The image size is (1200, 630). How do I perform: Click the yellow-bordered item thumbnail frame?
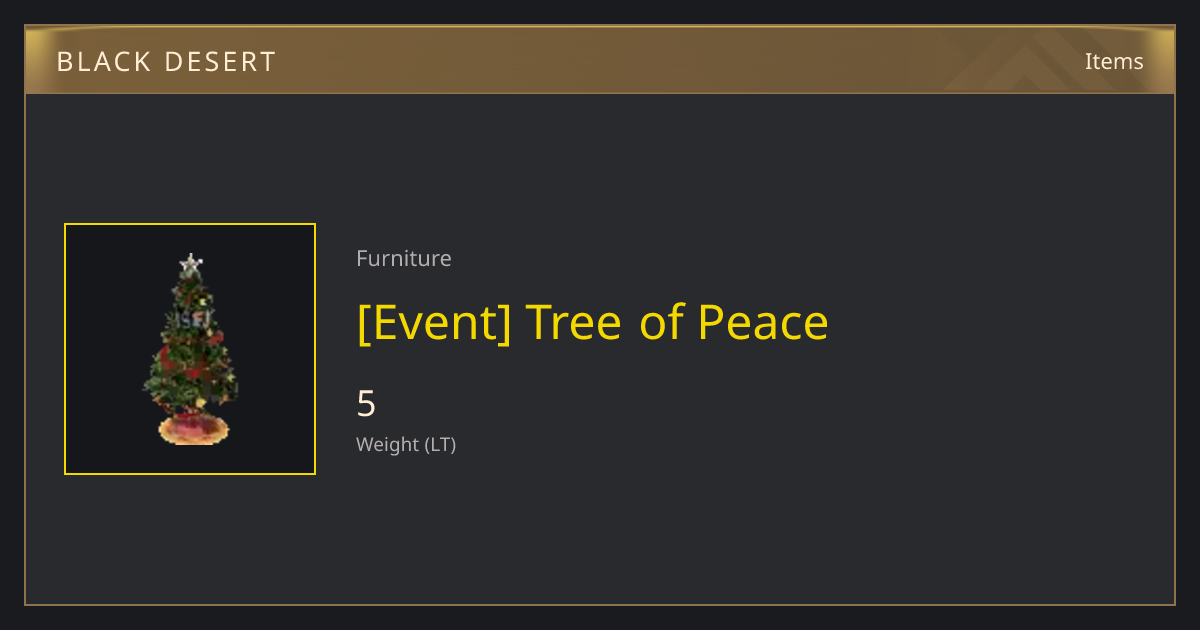click(x=190, y=349)
